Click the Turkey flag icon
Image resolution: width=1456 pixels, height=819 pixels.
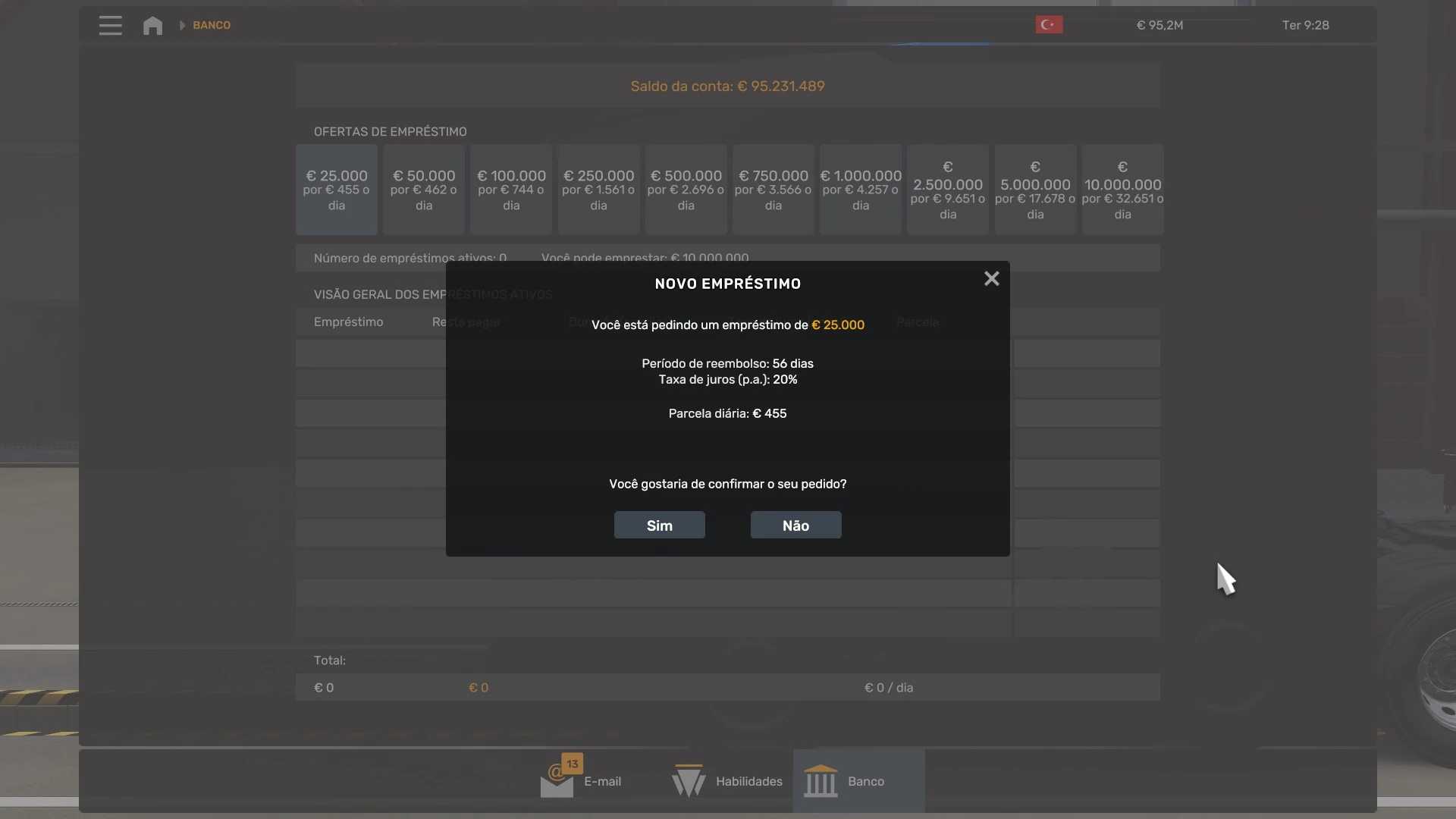pos(1049,25)
